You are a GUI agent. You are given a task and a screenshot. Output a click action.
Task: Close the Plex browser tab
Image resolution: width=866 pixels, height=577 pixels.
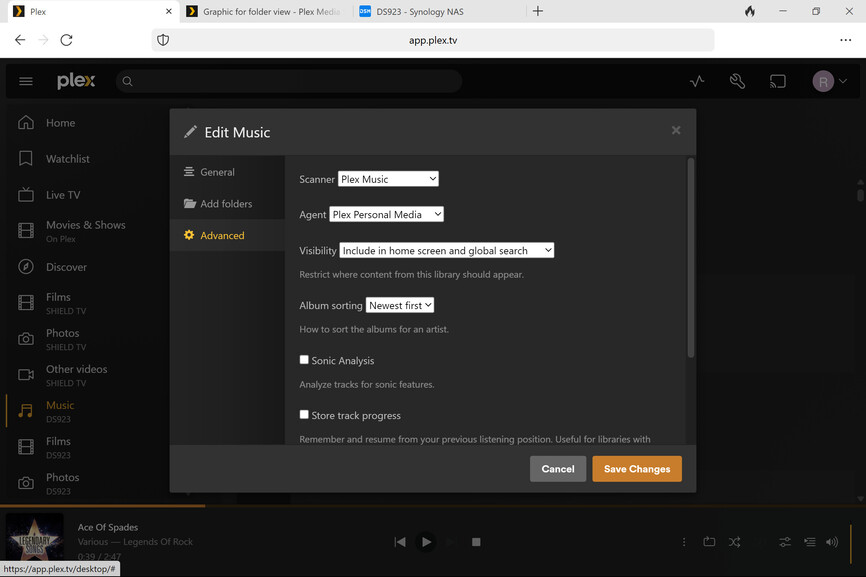tap(168, 11)
